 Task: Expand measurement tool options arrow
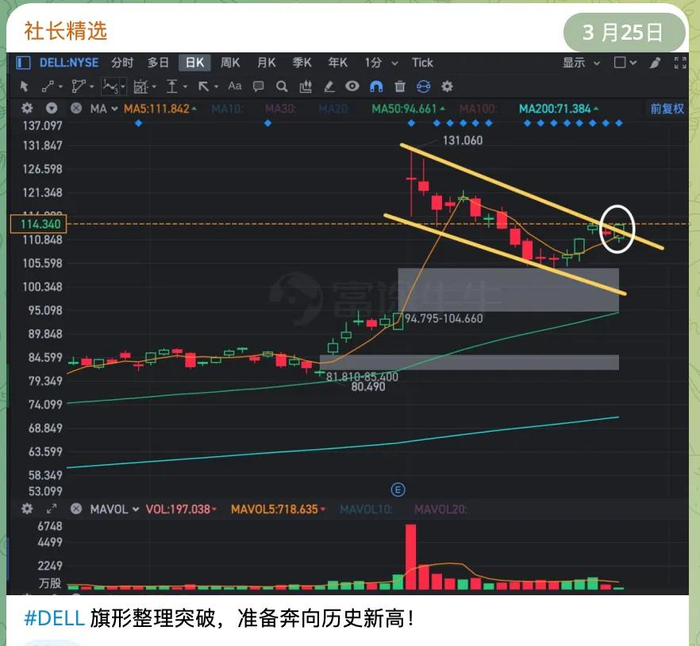[185, 87]
